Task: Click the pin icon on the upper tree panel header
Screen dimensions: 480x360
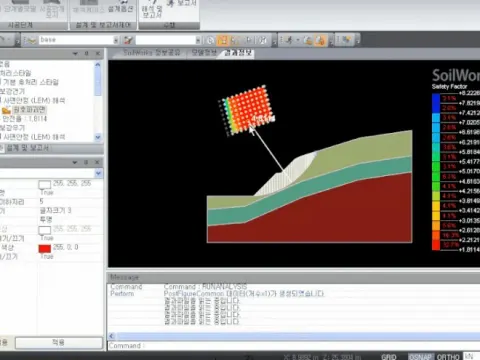Action: pos(86,53)
